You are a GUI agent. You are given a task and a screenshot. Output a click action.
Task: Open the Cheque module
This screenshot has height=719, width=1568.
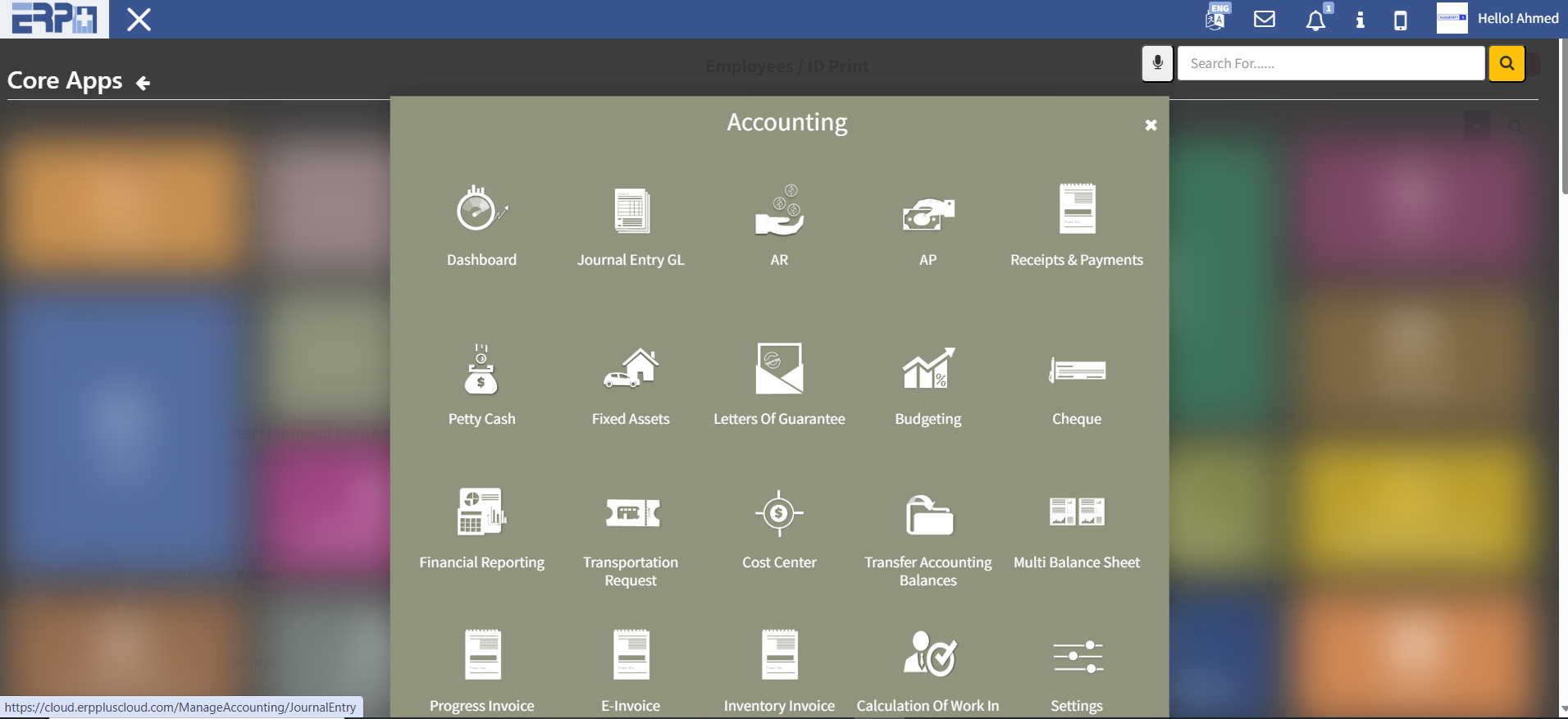[1076, 371]
